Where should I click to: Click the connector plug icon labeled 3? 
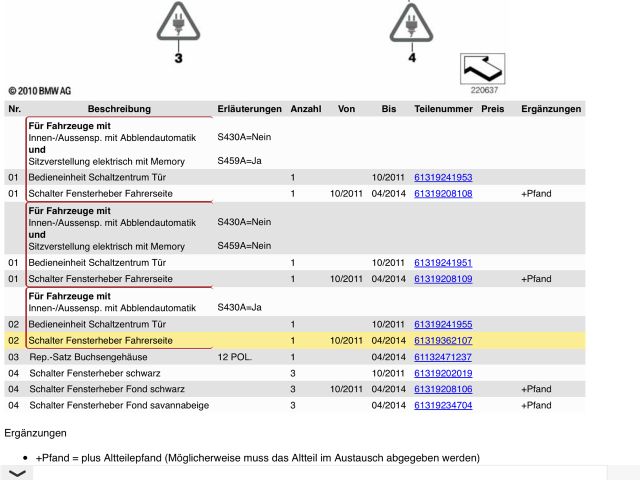tap(179, 22)
